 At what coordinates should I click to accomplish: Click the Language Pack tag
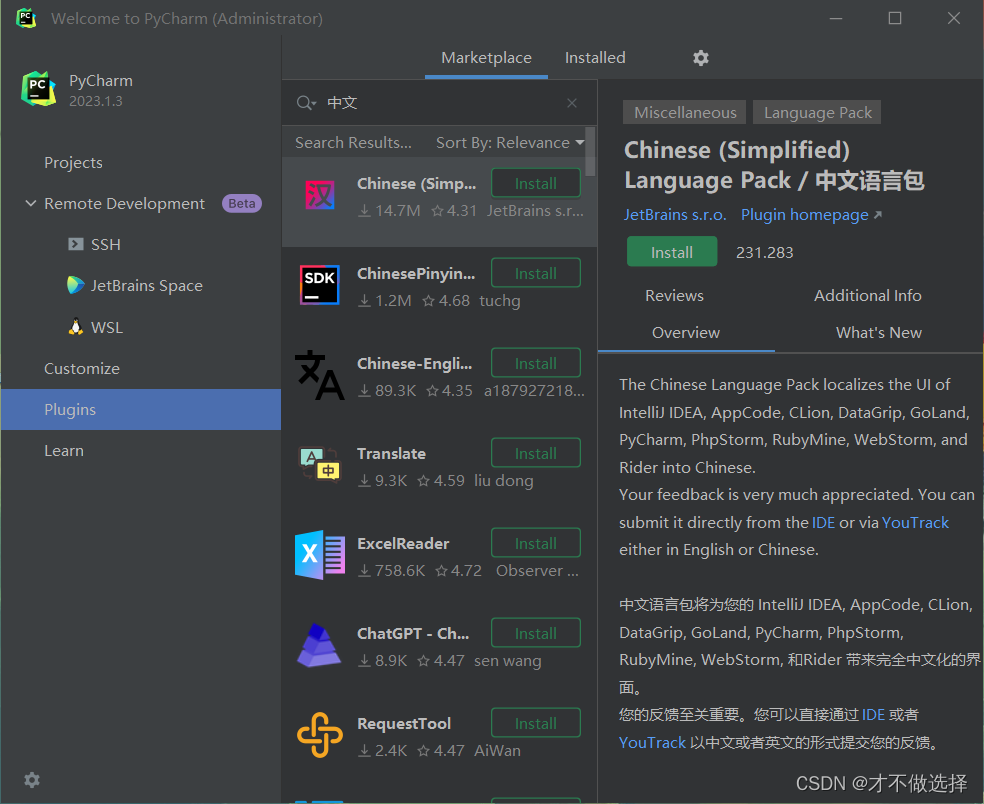point(817,112)
